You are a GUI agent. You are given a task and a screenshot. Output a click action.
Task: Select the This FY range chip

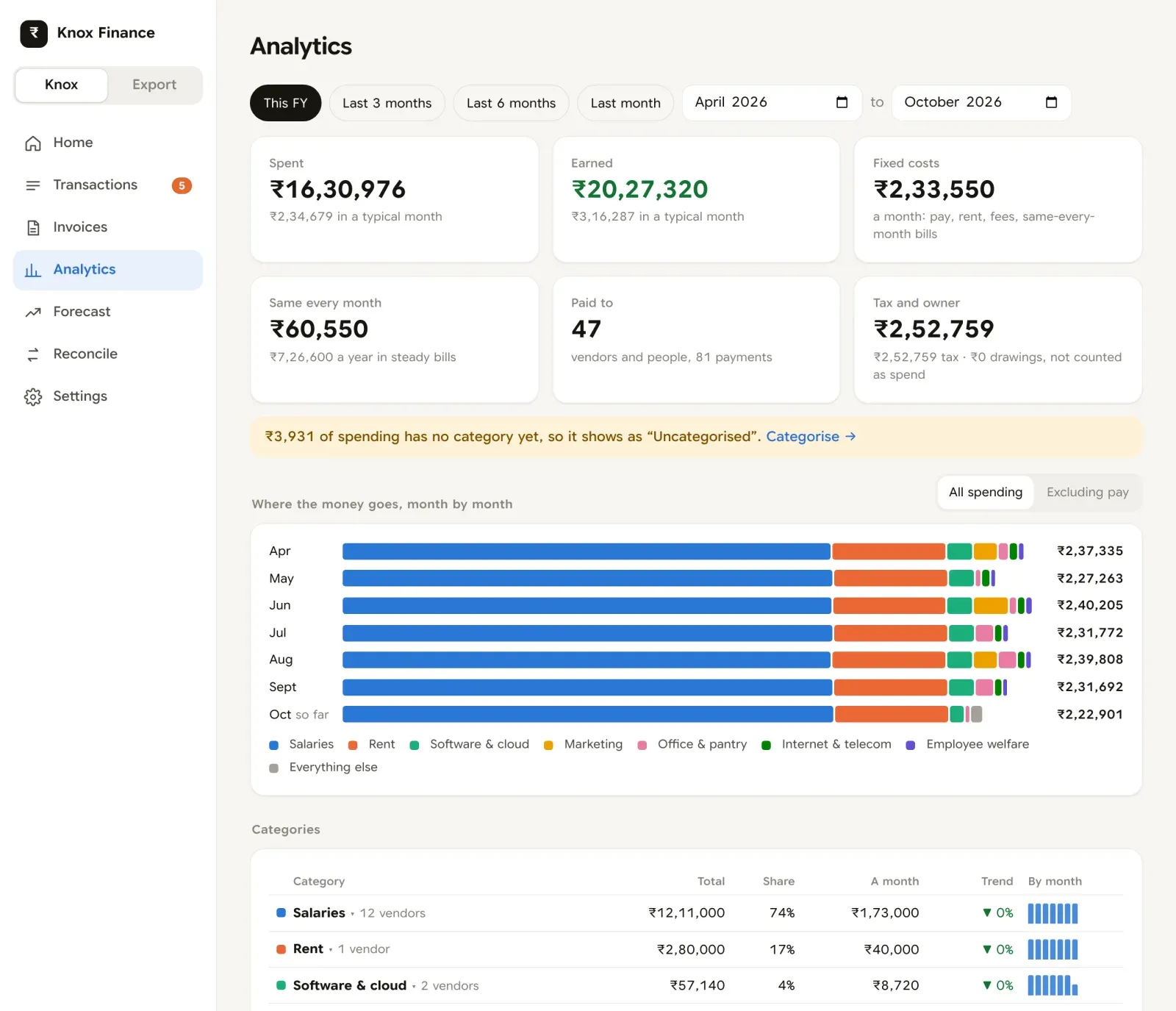pos(286,103)
